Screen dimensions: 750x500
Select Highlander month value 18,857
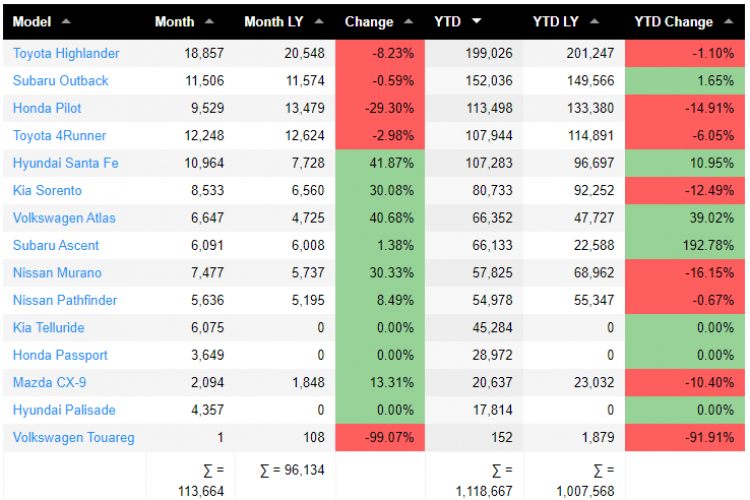click(x=204, y=53)
